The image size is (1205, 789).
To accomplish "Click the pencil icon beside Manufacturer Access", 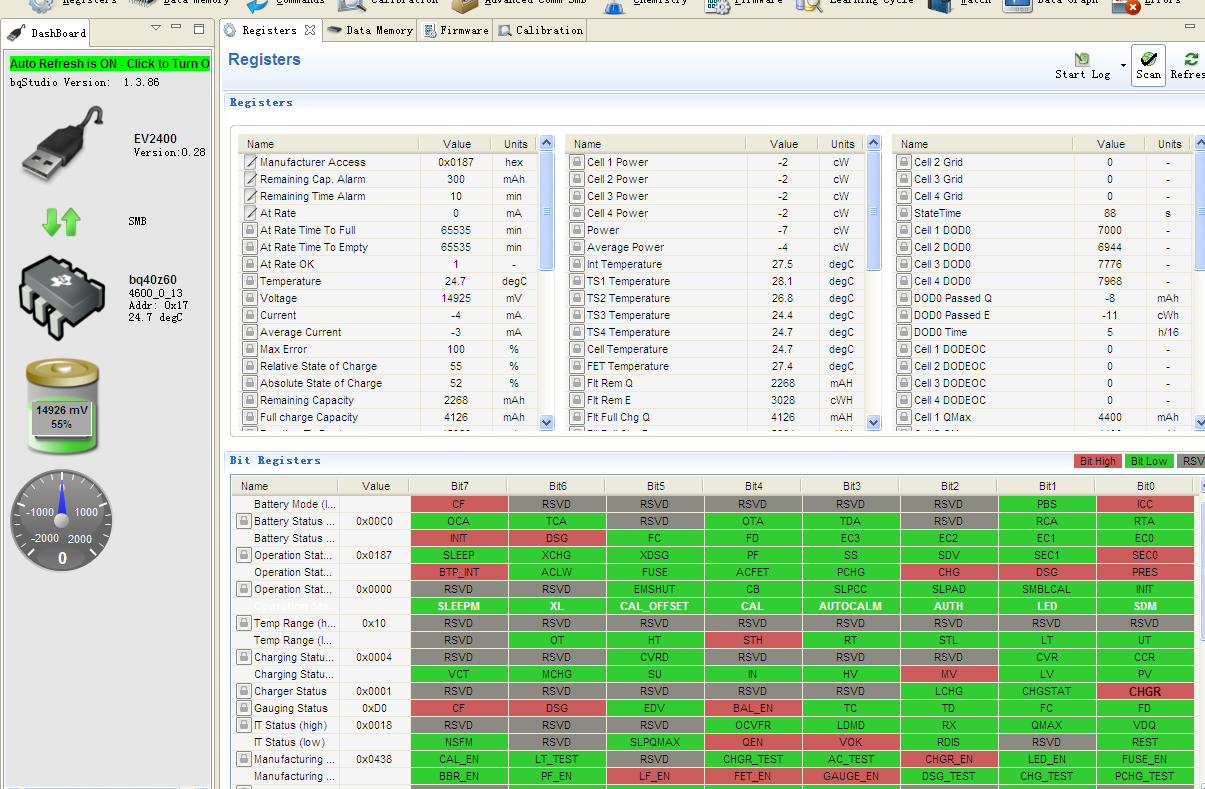I will 251,162.
